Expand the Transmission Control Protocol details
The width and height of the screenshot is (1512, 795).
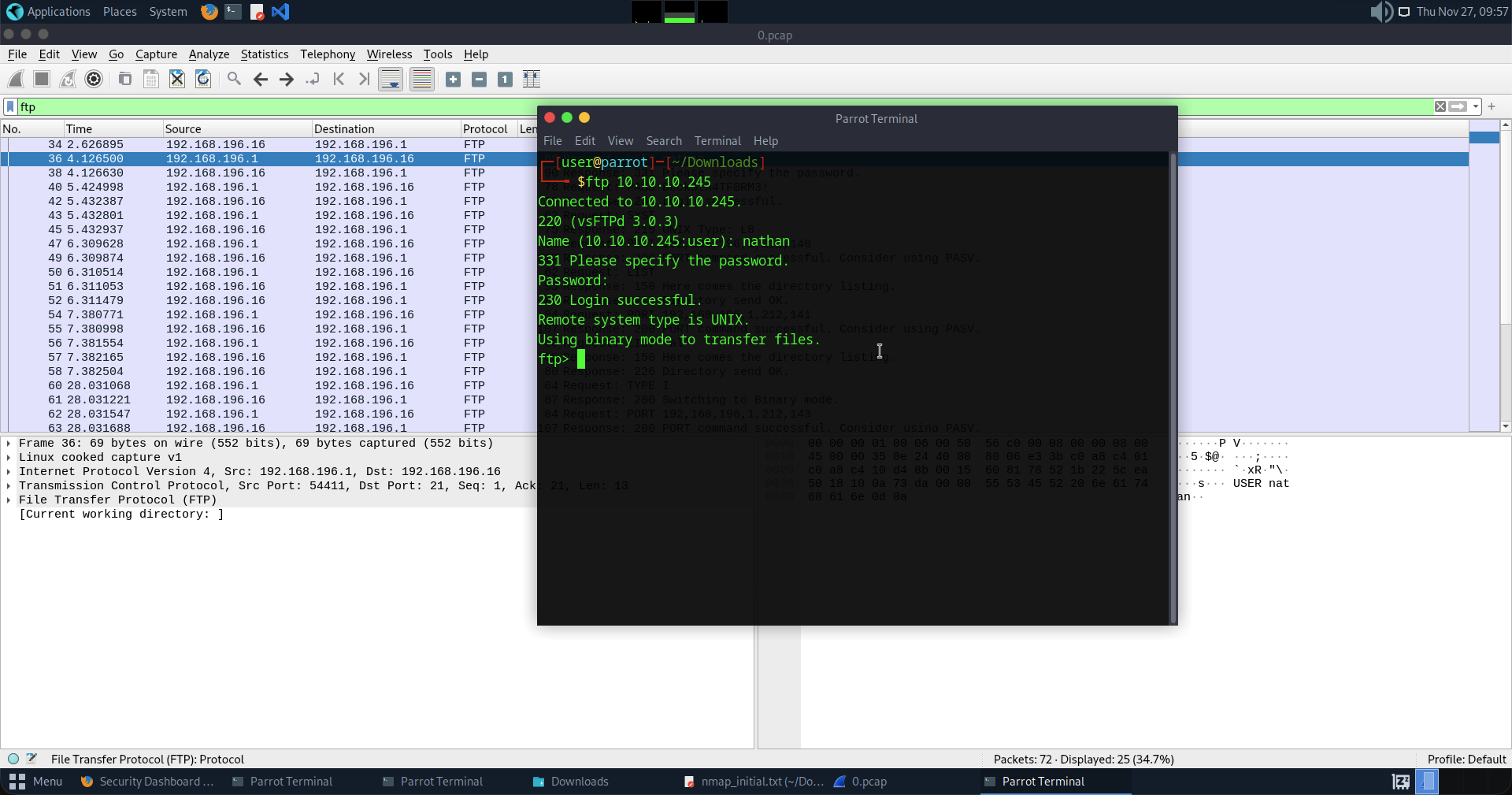tap(9, 486)
